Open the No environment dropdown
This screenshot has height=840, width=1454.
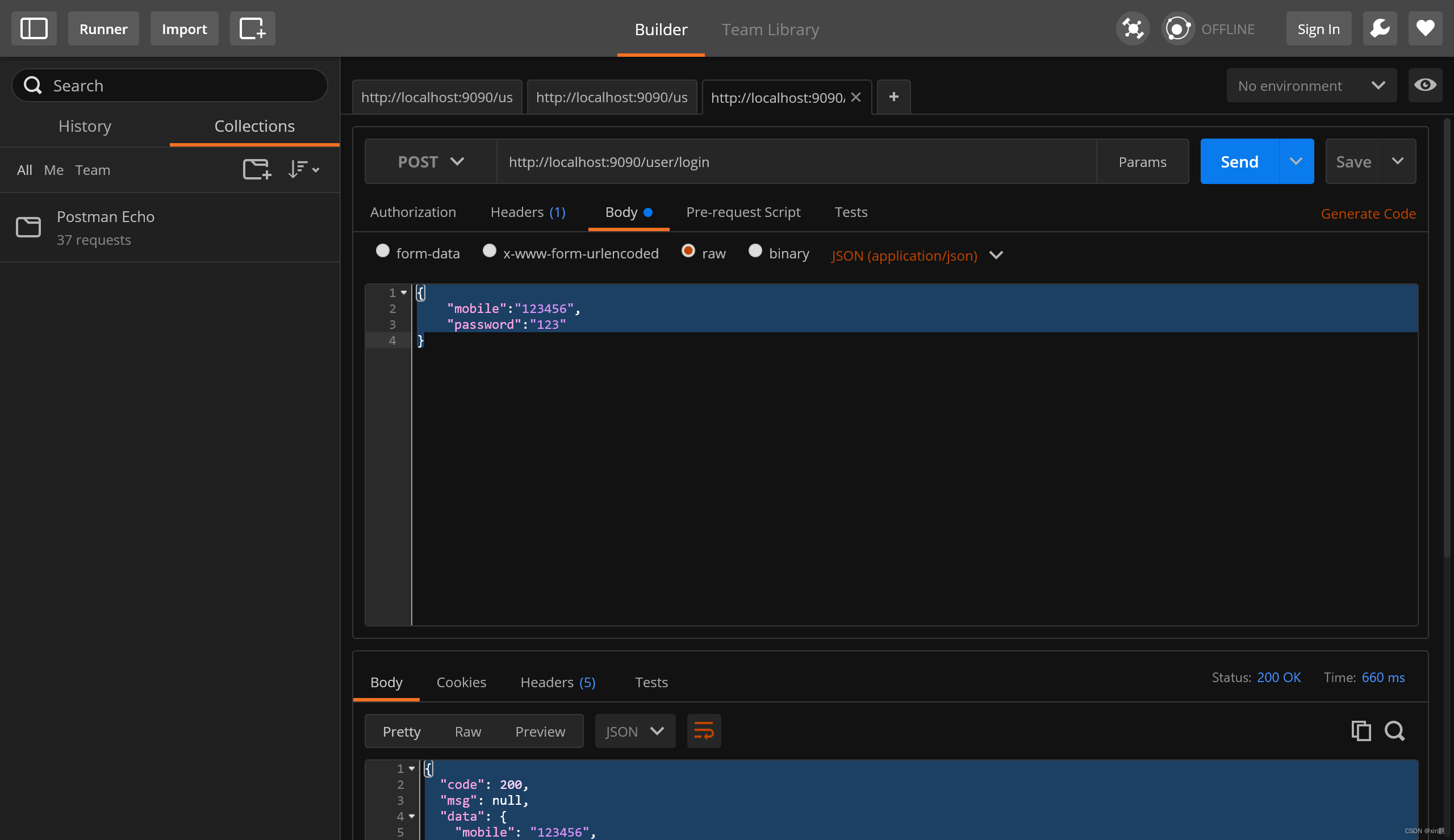point(1310,85)
